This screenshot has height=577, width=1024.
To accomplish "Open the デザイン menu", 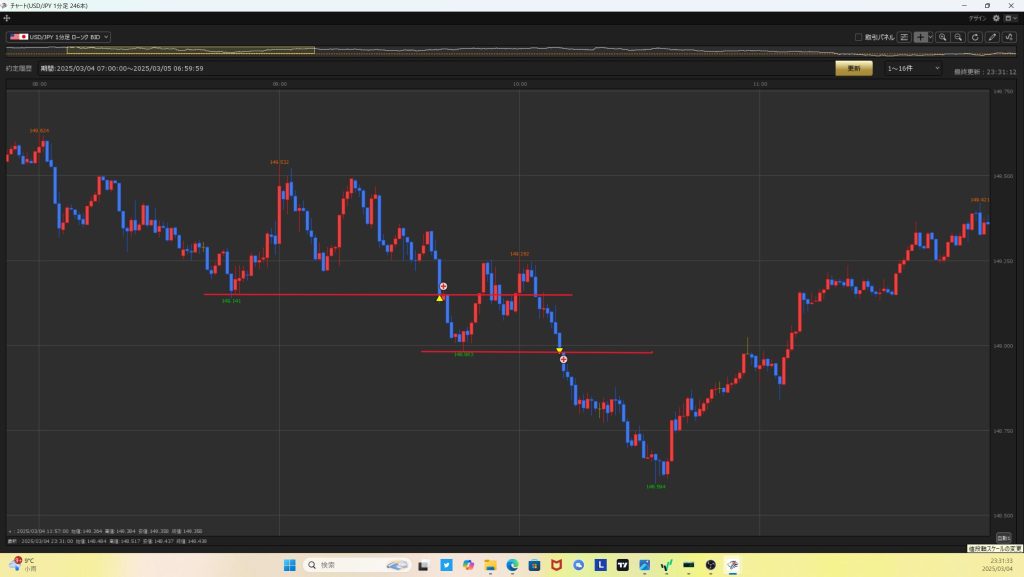I will (x=977, y=18).
